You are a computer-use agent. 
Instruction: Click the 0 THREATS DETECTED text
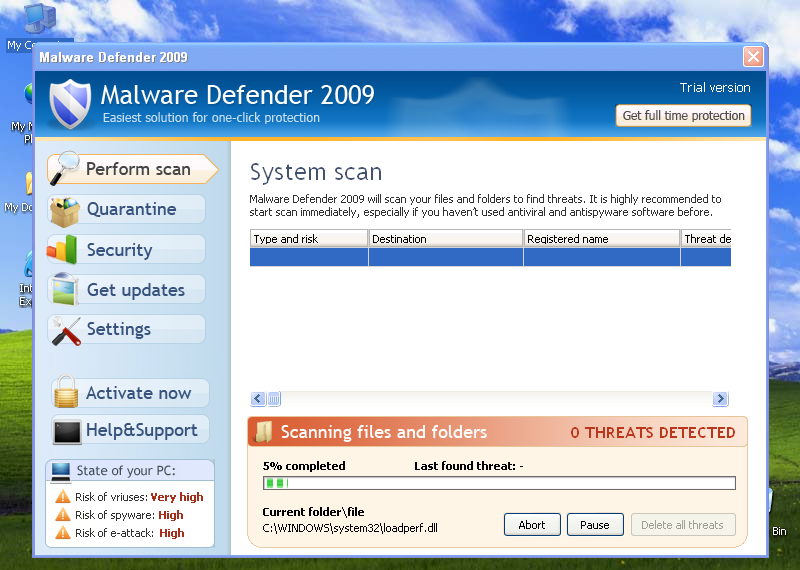[653, 433]
